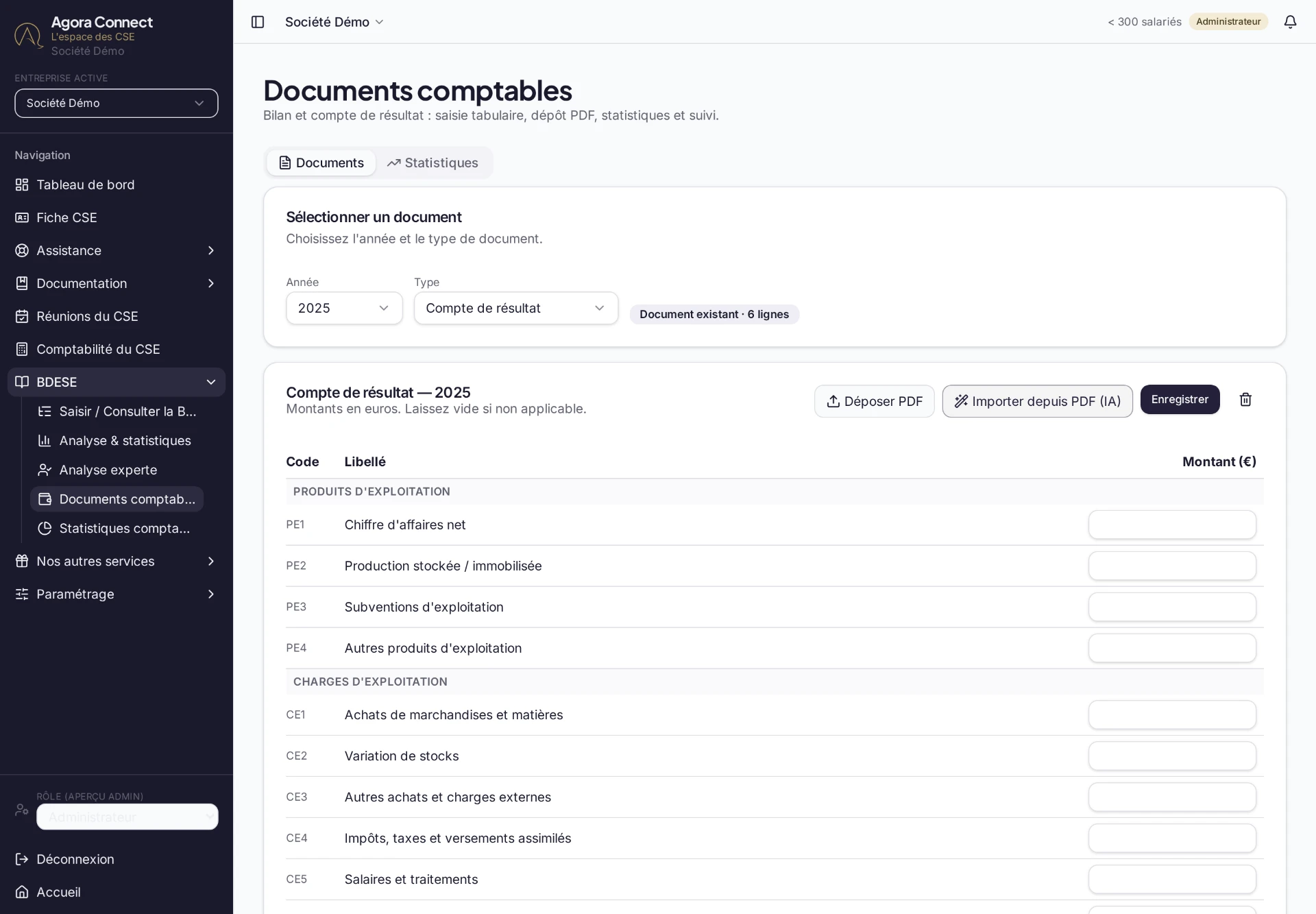Viewport: 1316px width, 914px height.
Task: Click Chiffre d'affaires net amount field
Action: (x=1172, y=525)
